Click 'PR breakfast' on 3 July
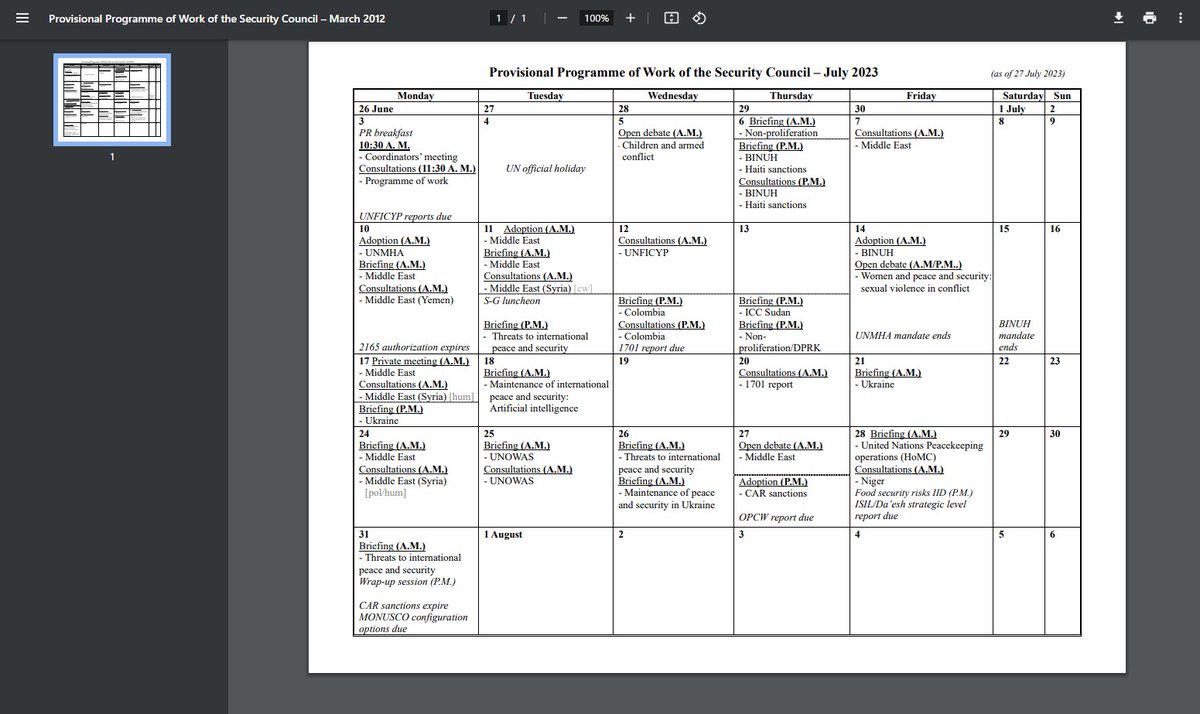Screen dimensions: 1200x714 385,133
